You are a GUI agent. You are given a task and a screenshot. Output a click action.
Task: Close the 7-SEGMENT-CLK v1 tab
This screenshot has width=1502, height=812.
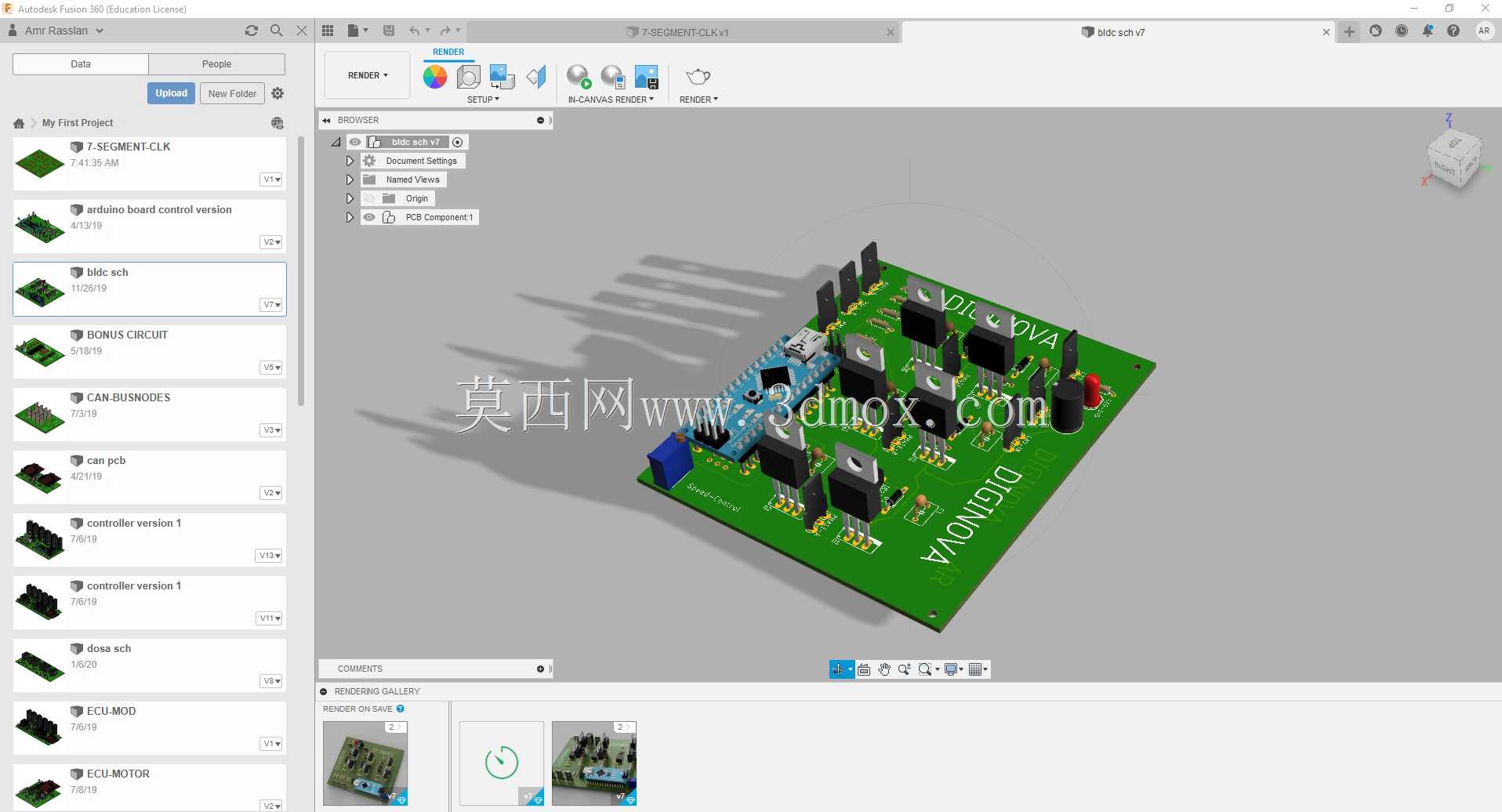pos(890,32)
